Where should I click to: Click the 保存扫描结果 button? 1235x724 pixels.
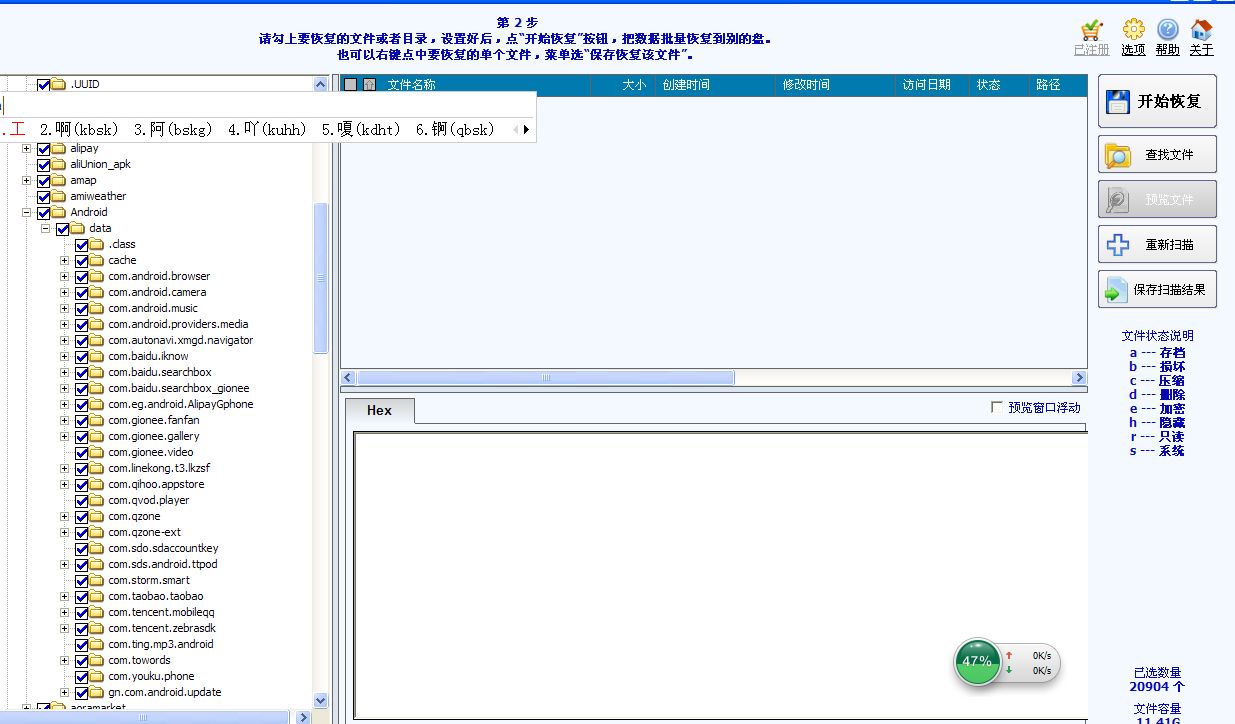click(x=1157, y=290)
